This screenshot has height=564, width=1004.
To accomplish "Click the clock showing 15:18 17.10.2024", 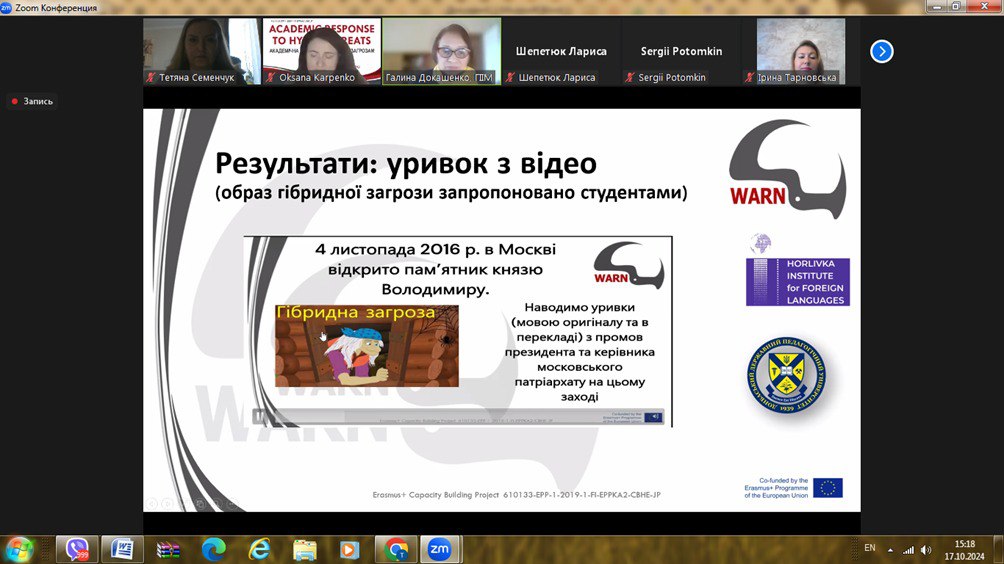I will point(964,550).
